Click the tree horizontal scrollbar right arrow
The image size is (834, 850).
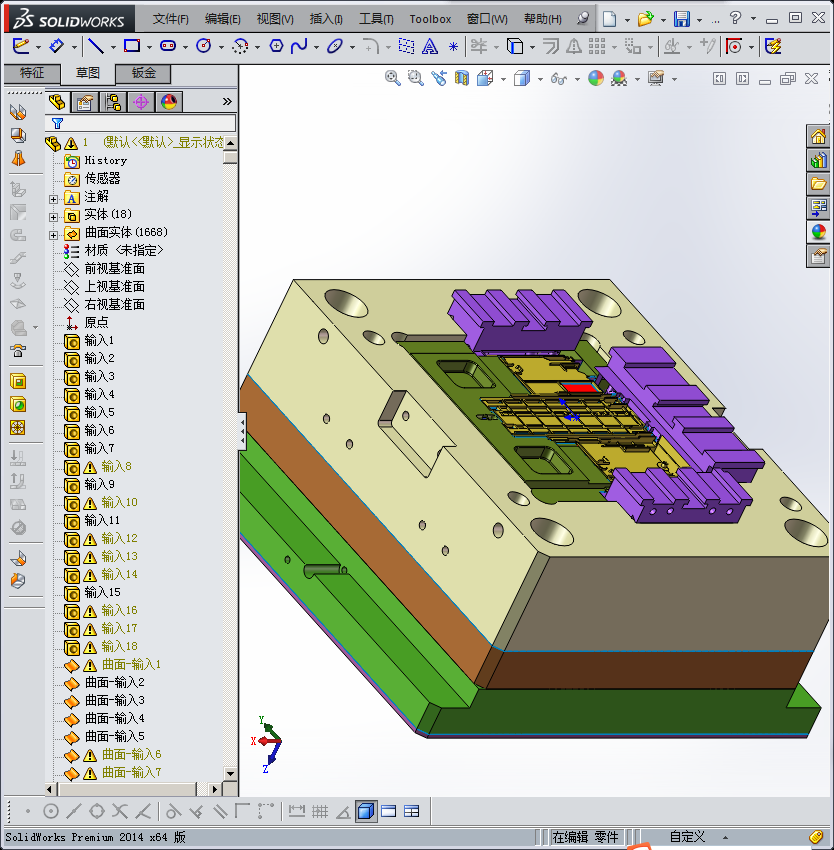click(215, 789)
